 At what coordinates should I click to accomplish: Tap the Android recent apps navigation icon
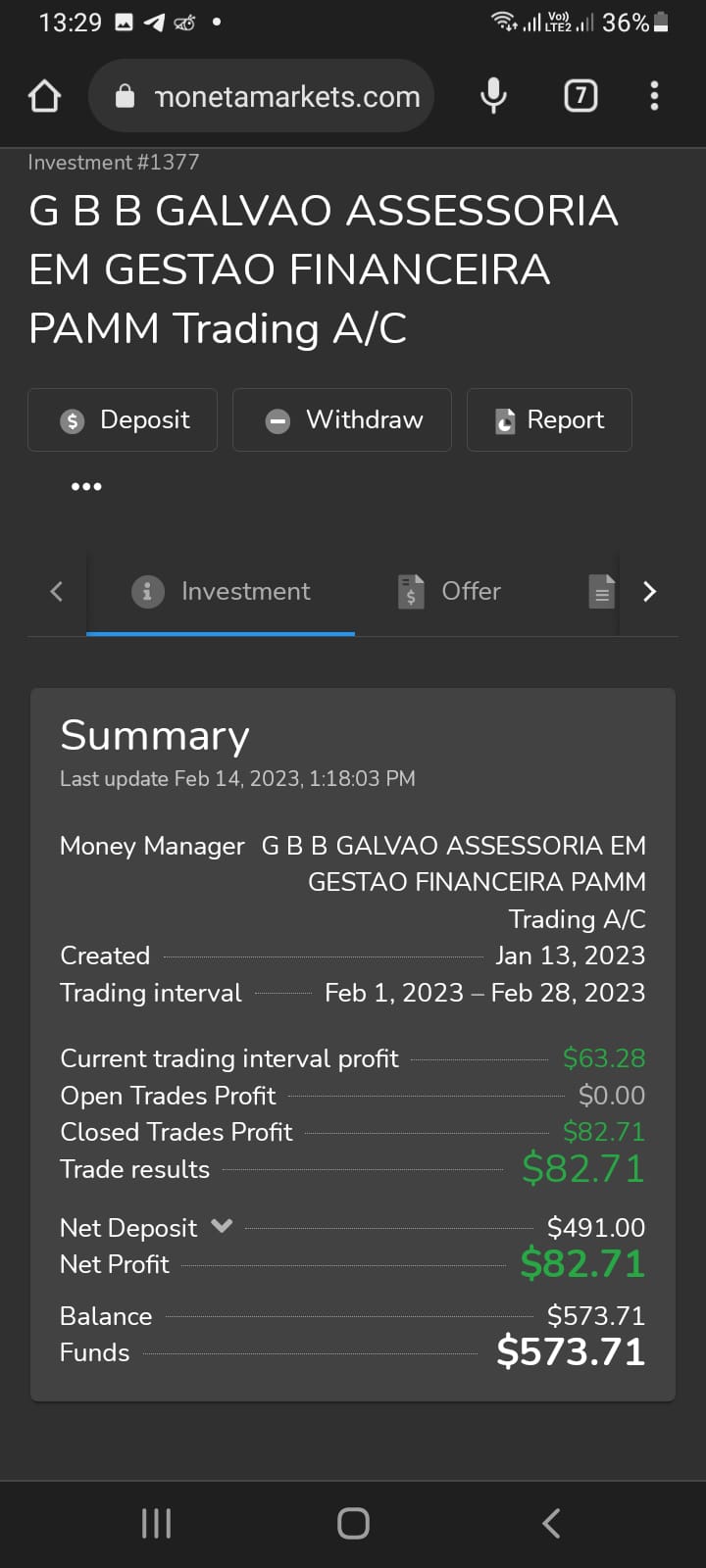coord(157,1523)
